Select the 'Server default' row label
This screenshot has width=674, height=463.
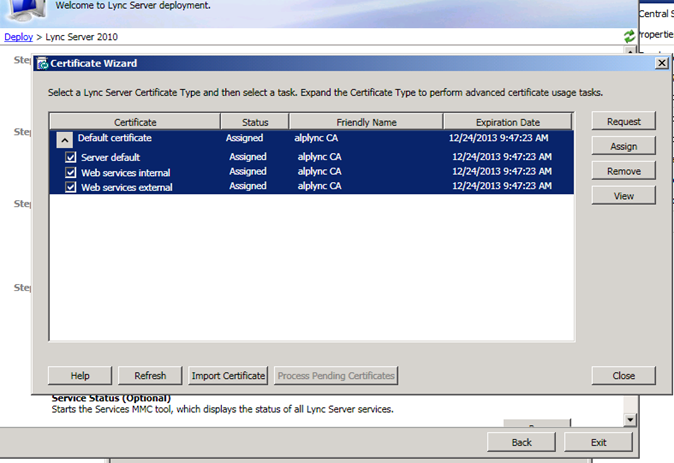coord(110,157)
